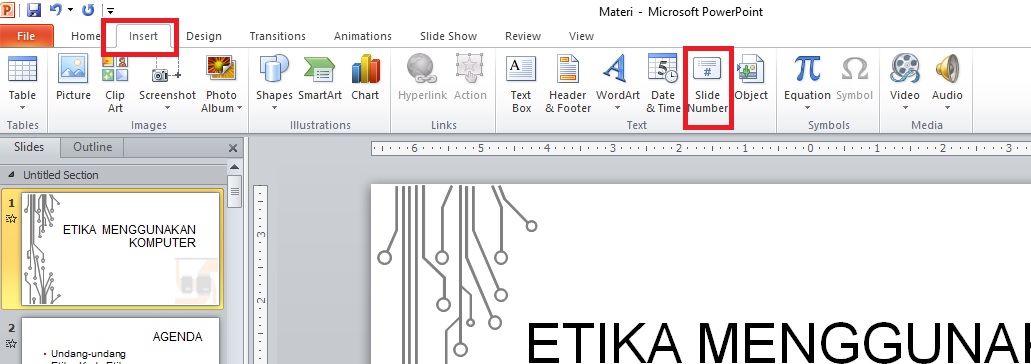The height and width of the screenshot is (364, 1031).
Task: Switch to the View tab
Action: pos(581,36)
